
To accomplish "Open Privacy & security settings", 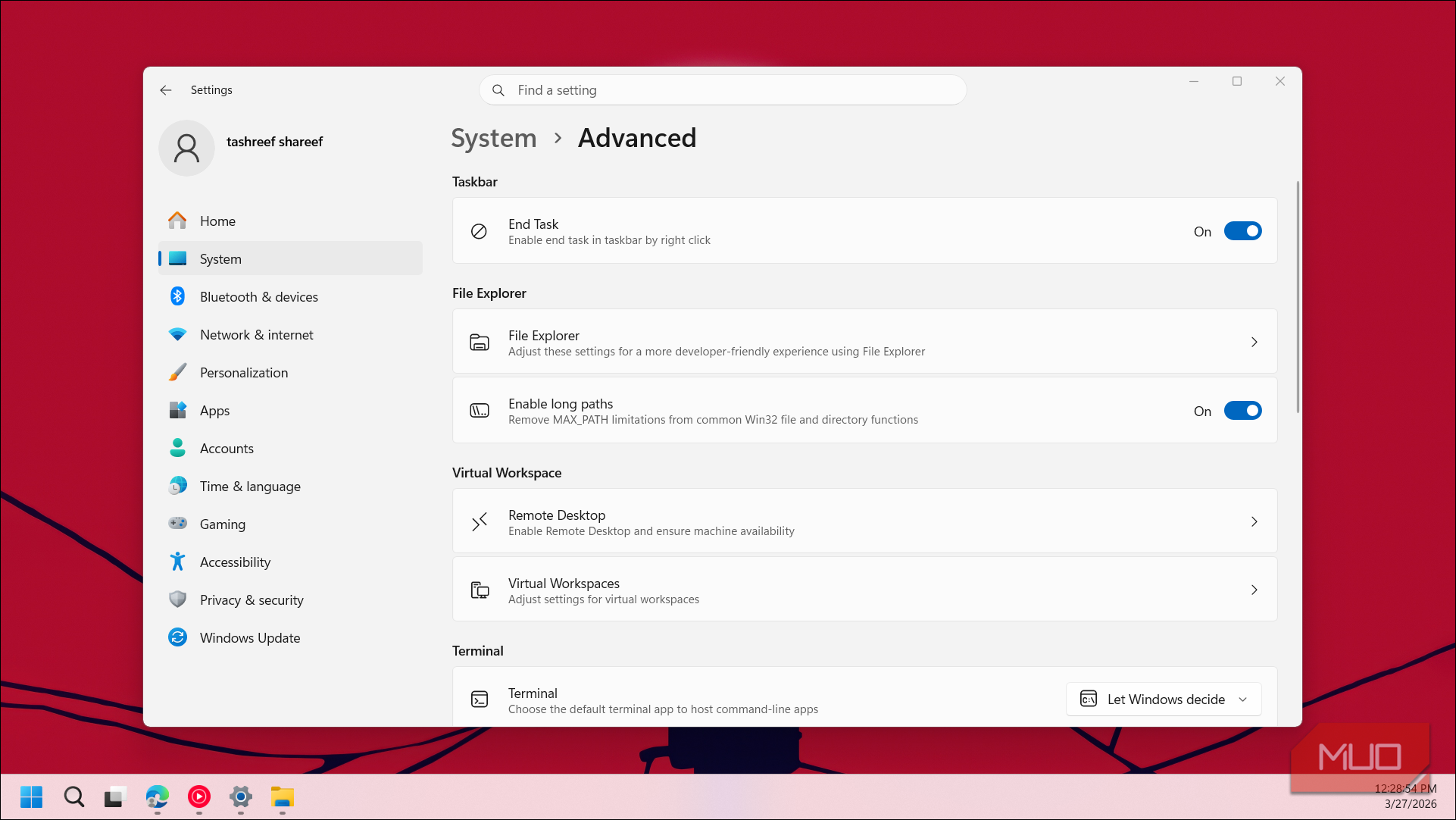I will pyautogui.click(x=291, y=600).
